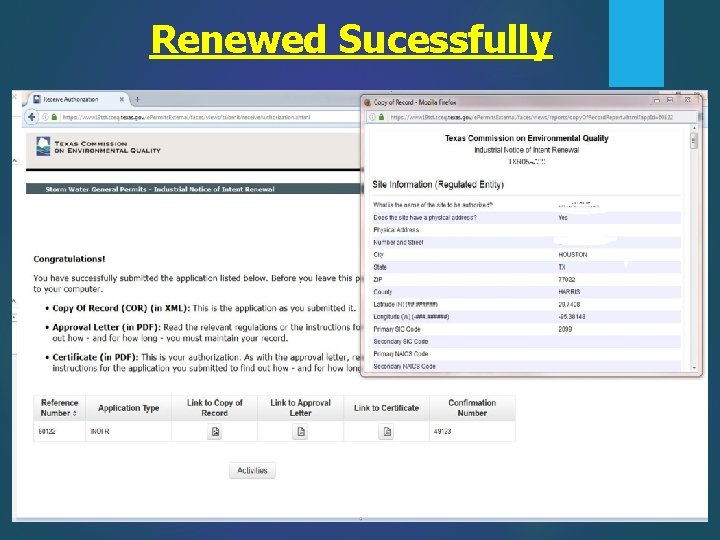Viewport: 720px width, 540px height.
Task: Open the Certificate document icon
Action: click(x=387, y=432)
